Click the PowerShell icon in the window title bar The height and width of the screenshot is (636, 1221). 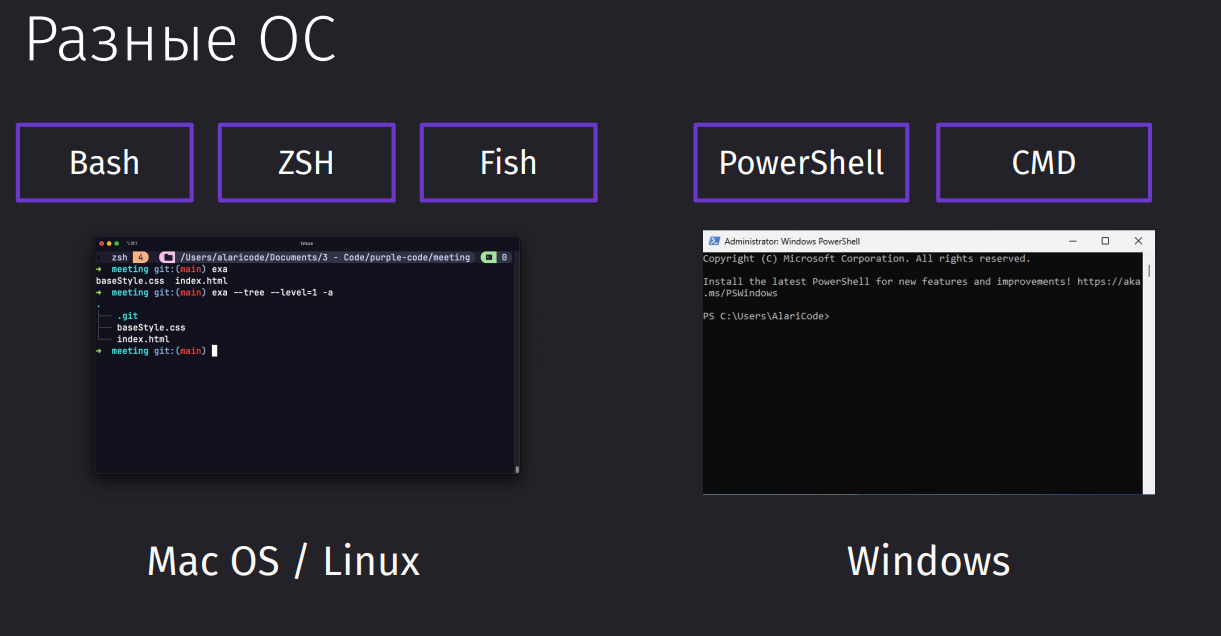[x=714, y=241]
